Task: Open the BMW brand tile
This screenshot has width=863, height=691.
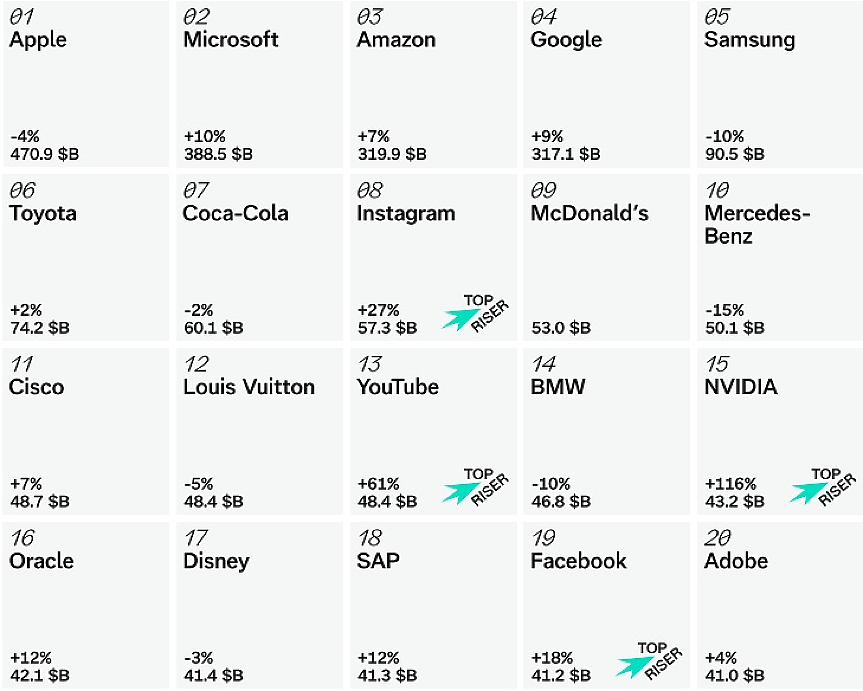Action: pos(606,432)
